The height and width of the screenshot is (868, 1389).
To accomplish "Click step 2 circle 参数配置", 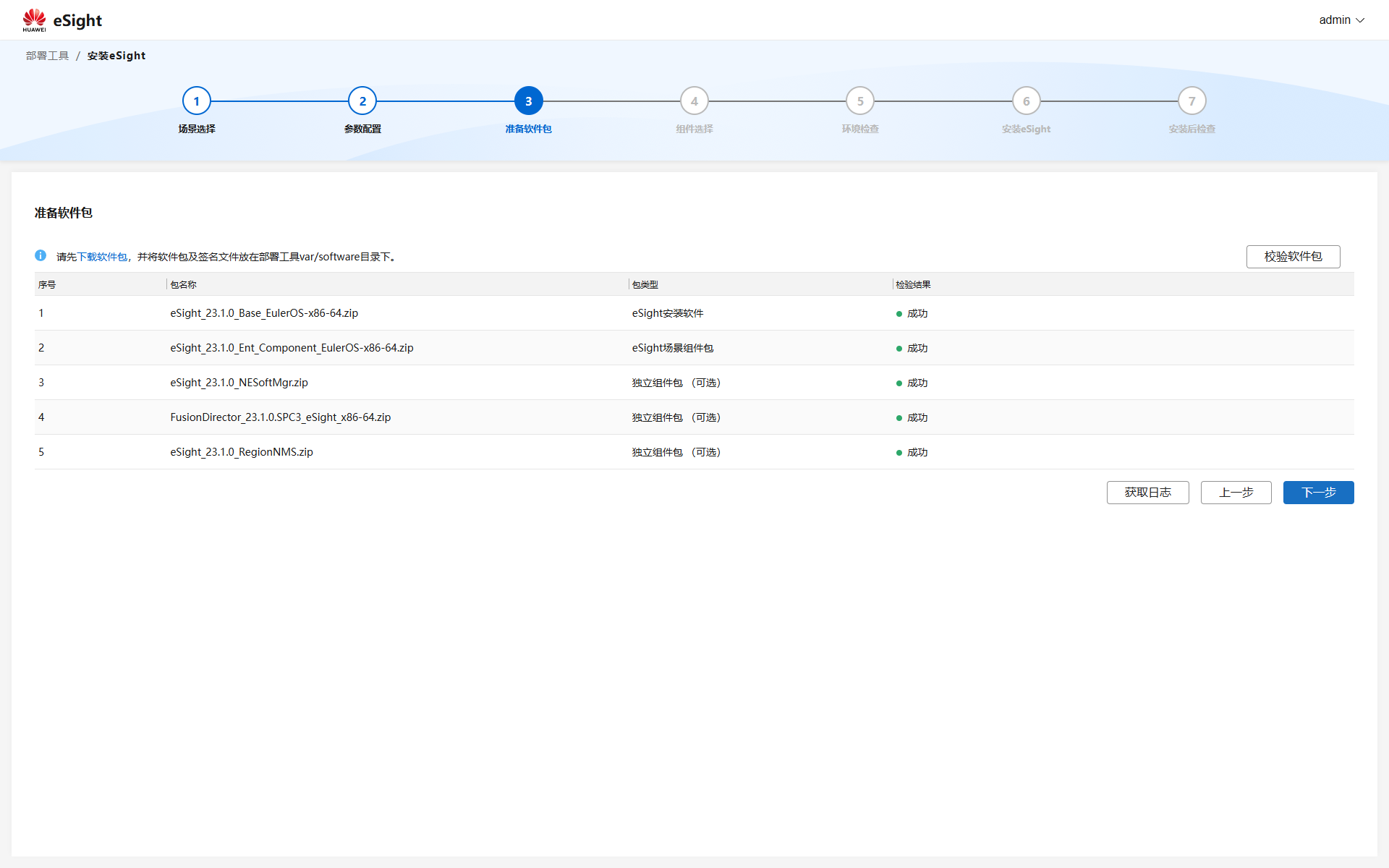I will tap(362, 101).
